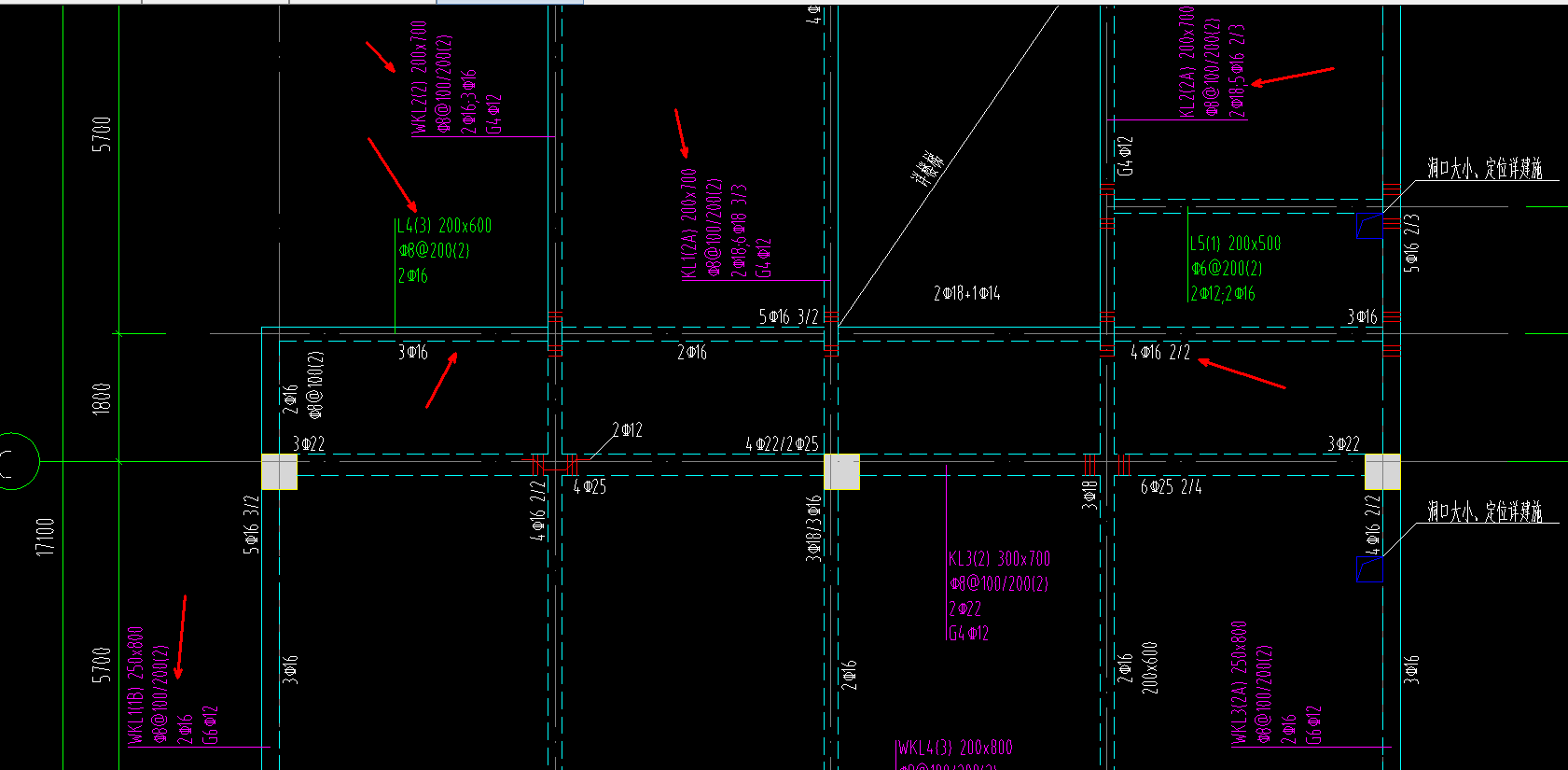The image size is (1568, 770).
Task: Click the right gray column square
Action: coord(1382,471)
